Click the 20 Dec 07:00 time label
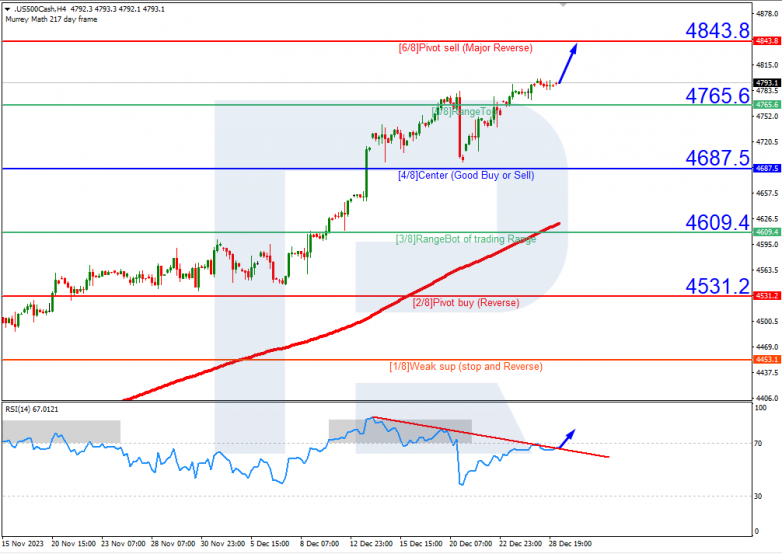 pos(470,544)
